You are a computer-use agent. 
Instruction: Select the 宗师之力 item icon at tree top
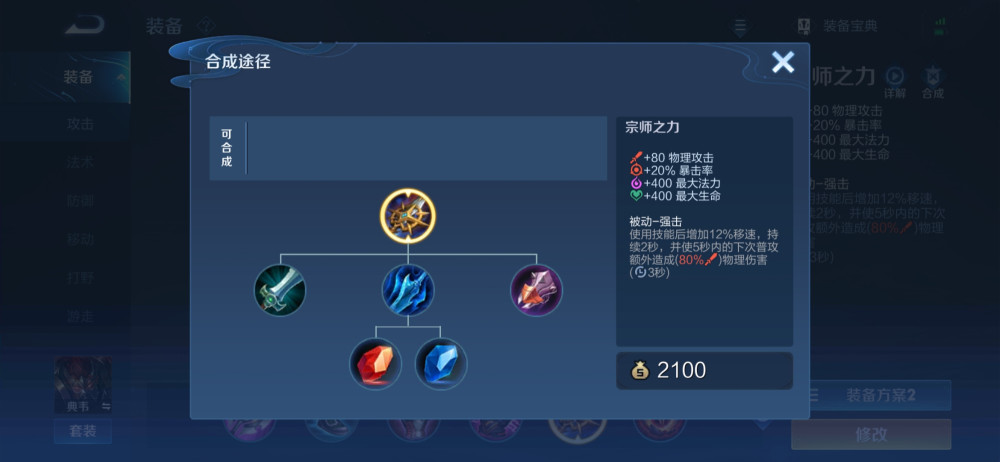pos(408,216)
